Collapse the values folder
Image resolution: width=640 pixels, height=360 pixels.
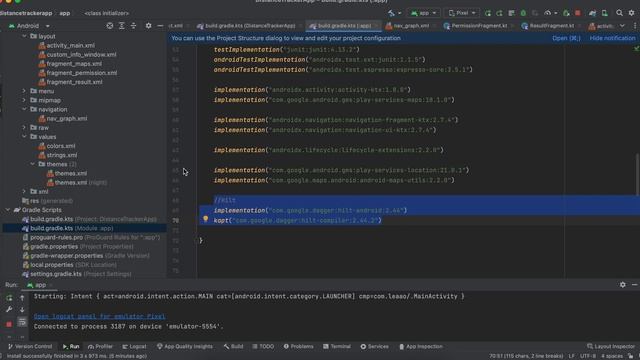click(24, 137)
